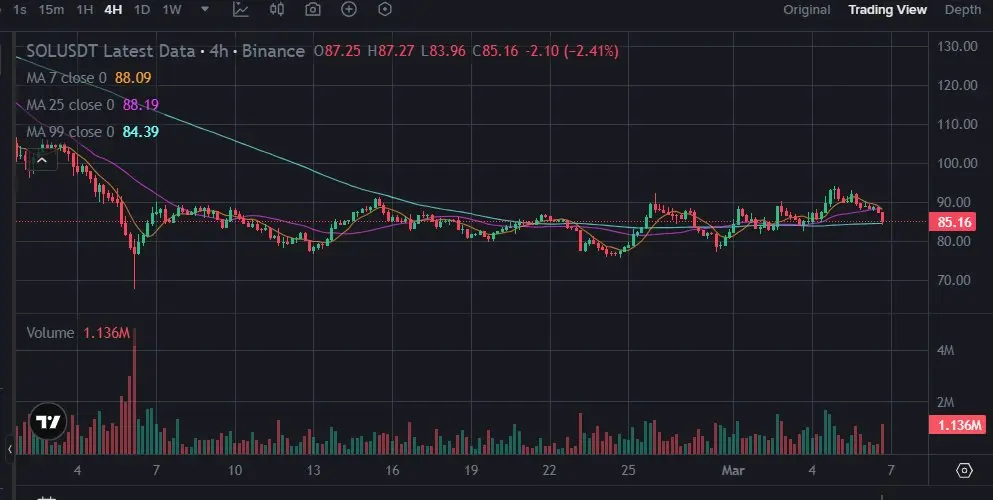Click the MA 7 close indicator label
993x500 pixels.
click(x=66, y=78)
